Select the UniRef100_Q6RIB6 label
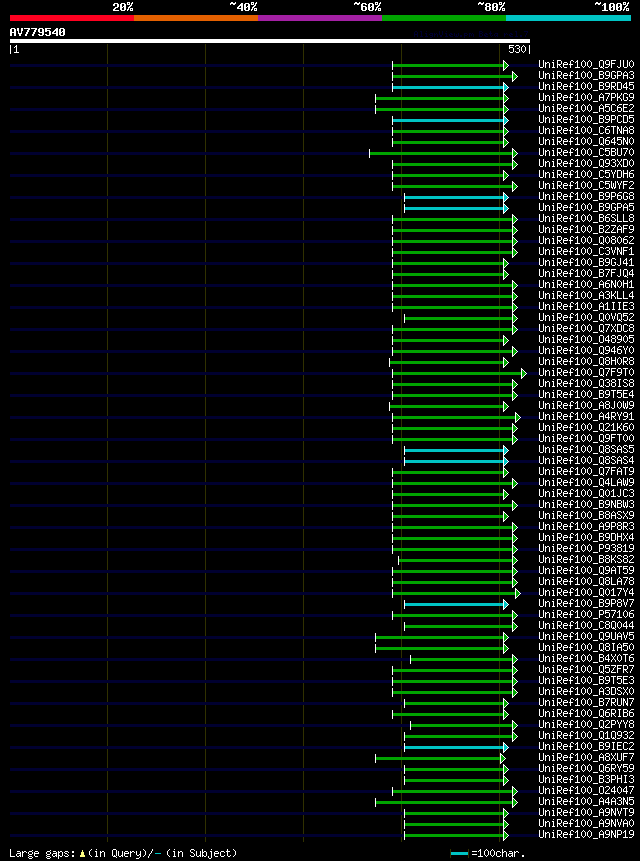The height and width of the screenshot is (861, 640). tap(586, 713)
